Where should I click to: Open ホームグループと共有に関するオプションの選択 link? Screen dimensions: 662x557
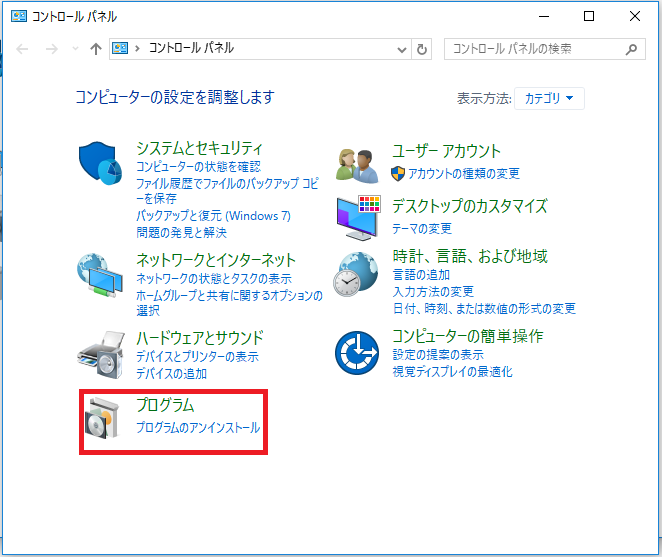[x=229, y=303]
